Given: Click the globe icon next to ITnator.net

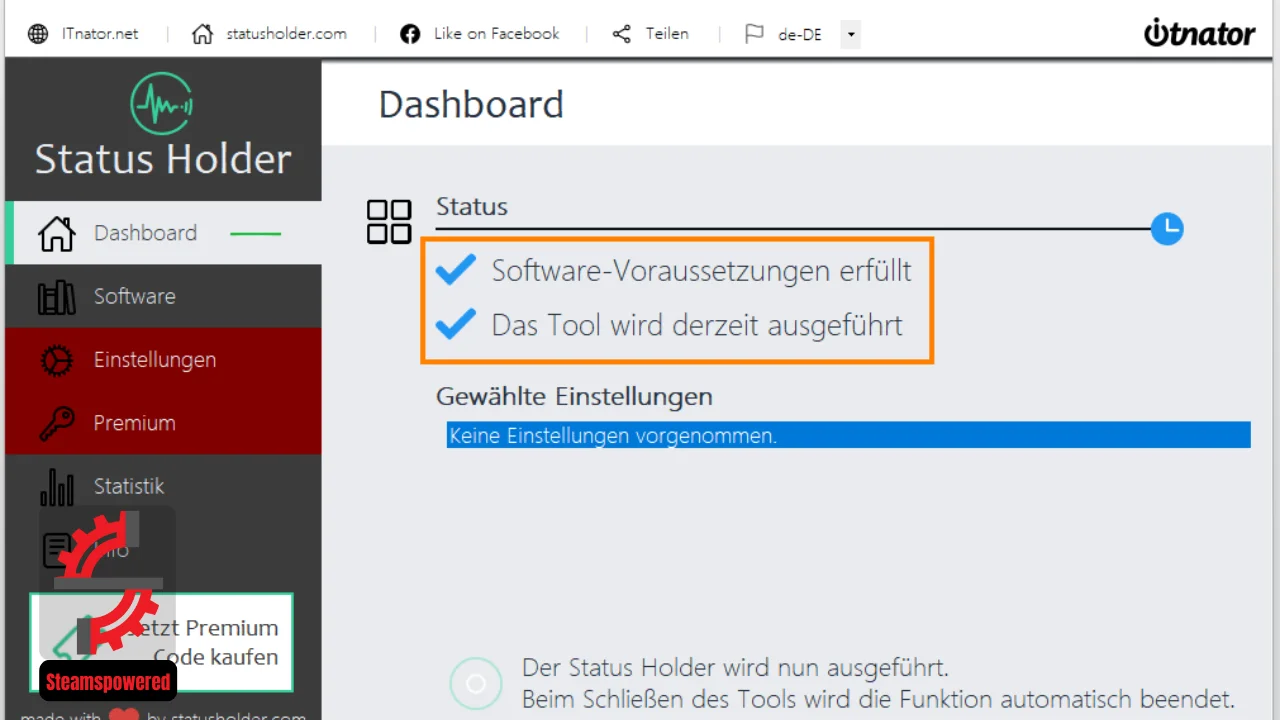Looking at the screenshot, I should [x=38, y=34].
